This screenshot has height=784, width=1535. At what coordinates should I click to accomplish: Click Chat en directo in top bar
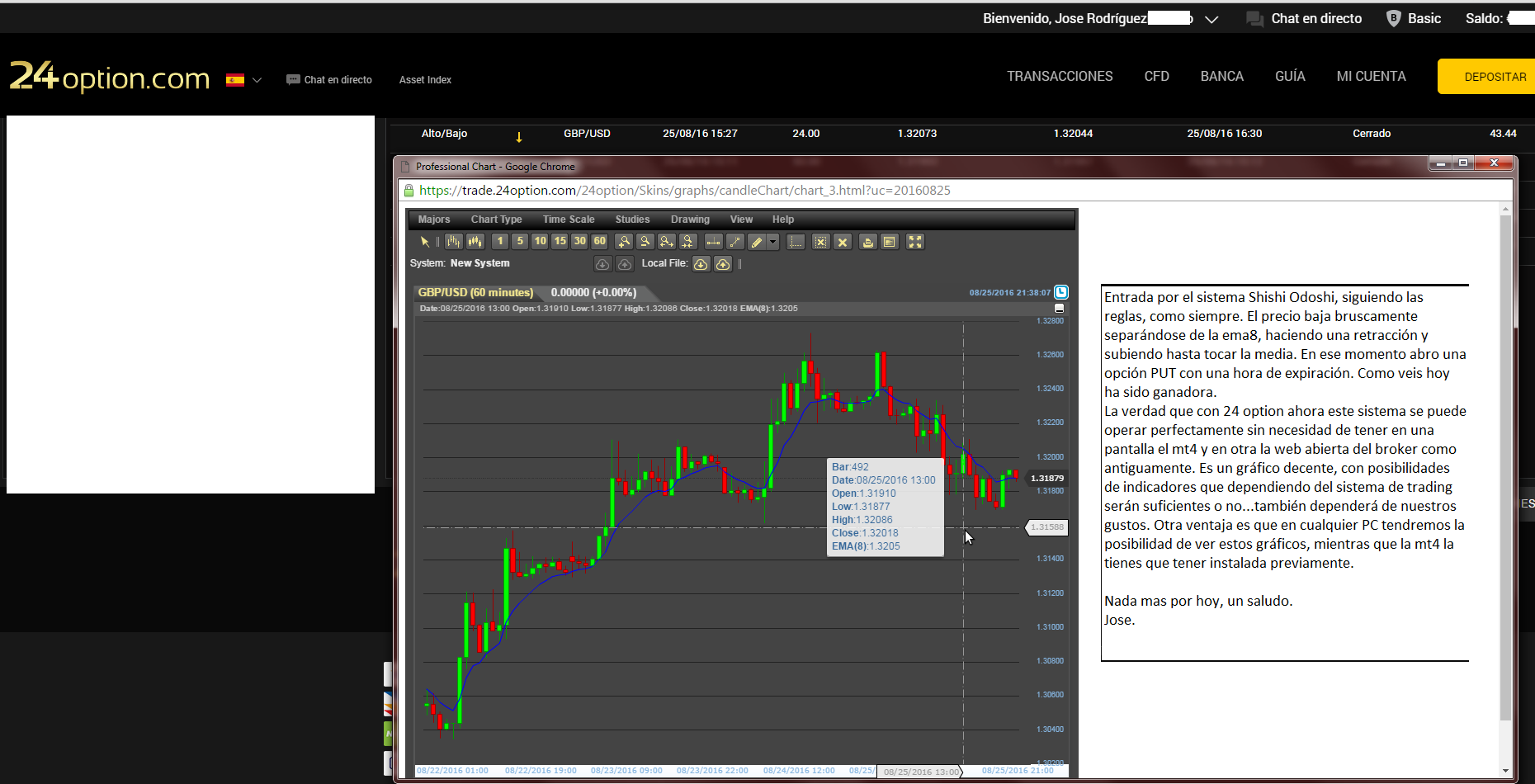[1304, 19]
